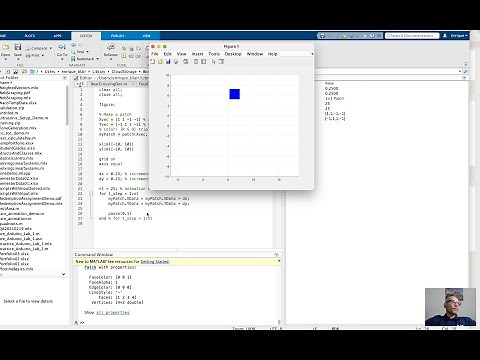Click the Search Documentation field
Viewport: 480px width, 360px height.
tap(412, 35)
